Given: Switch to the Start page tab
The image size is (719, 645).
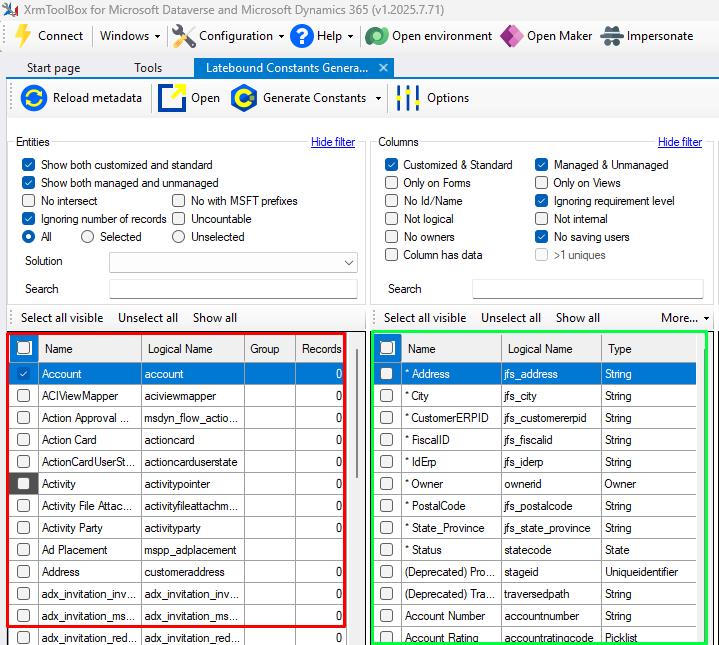Looking at the screenshot, I should coord(53,68).
